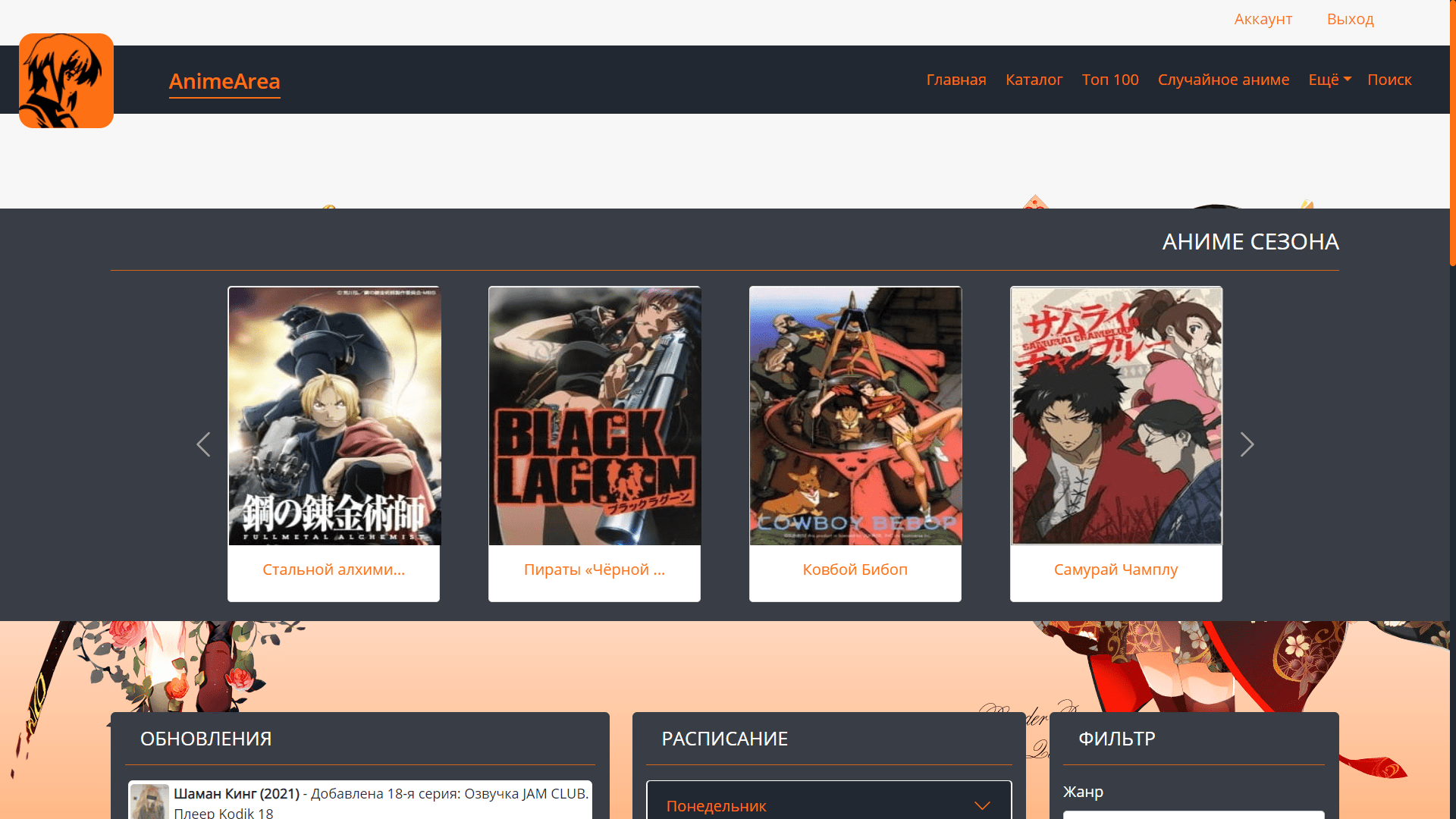Open Поиск in navigation bar
This screenshot has width=1456, height=819.
click(1389, 80)
